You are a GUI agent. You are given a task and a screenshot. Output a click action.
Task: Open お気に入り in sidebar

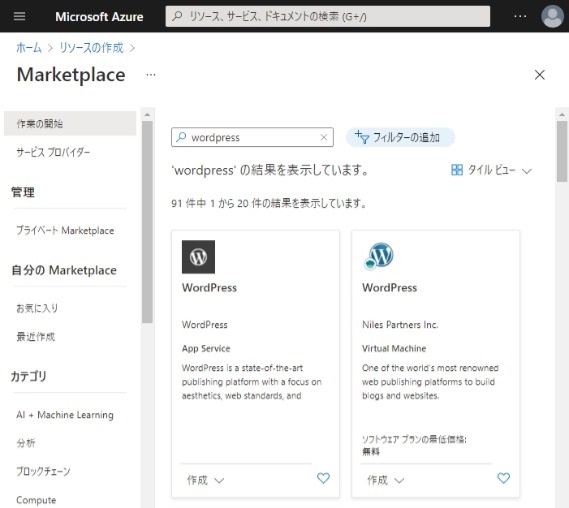click(37, 308)
